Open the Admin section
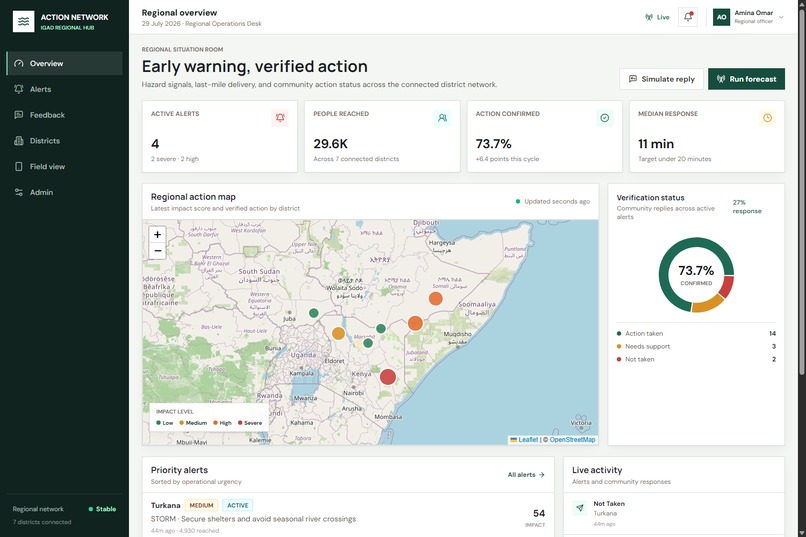The height and width of the screenshot is (537, 806). pyautogui.click(x=64, y=192)
